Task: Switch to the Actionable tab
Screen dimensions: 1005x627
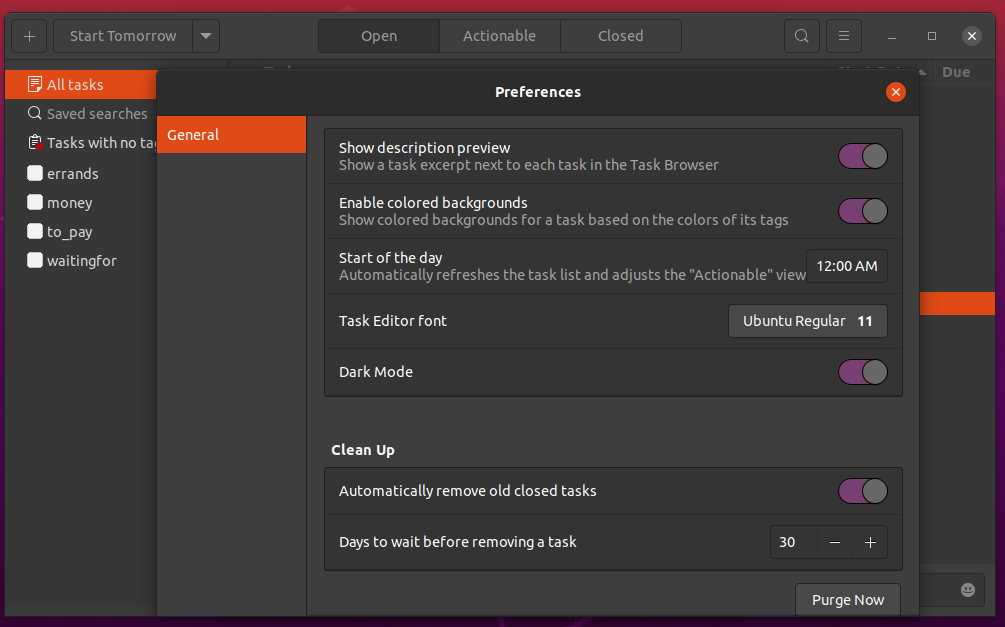Action: pos(499,36)
